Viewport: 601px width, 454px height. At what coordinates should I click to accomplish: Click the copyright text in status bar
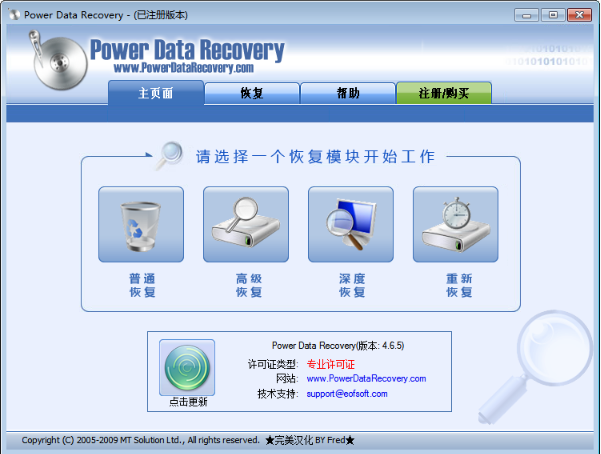click(140, 440)
